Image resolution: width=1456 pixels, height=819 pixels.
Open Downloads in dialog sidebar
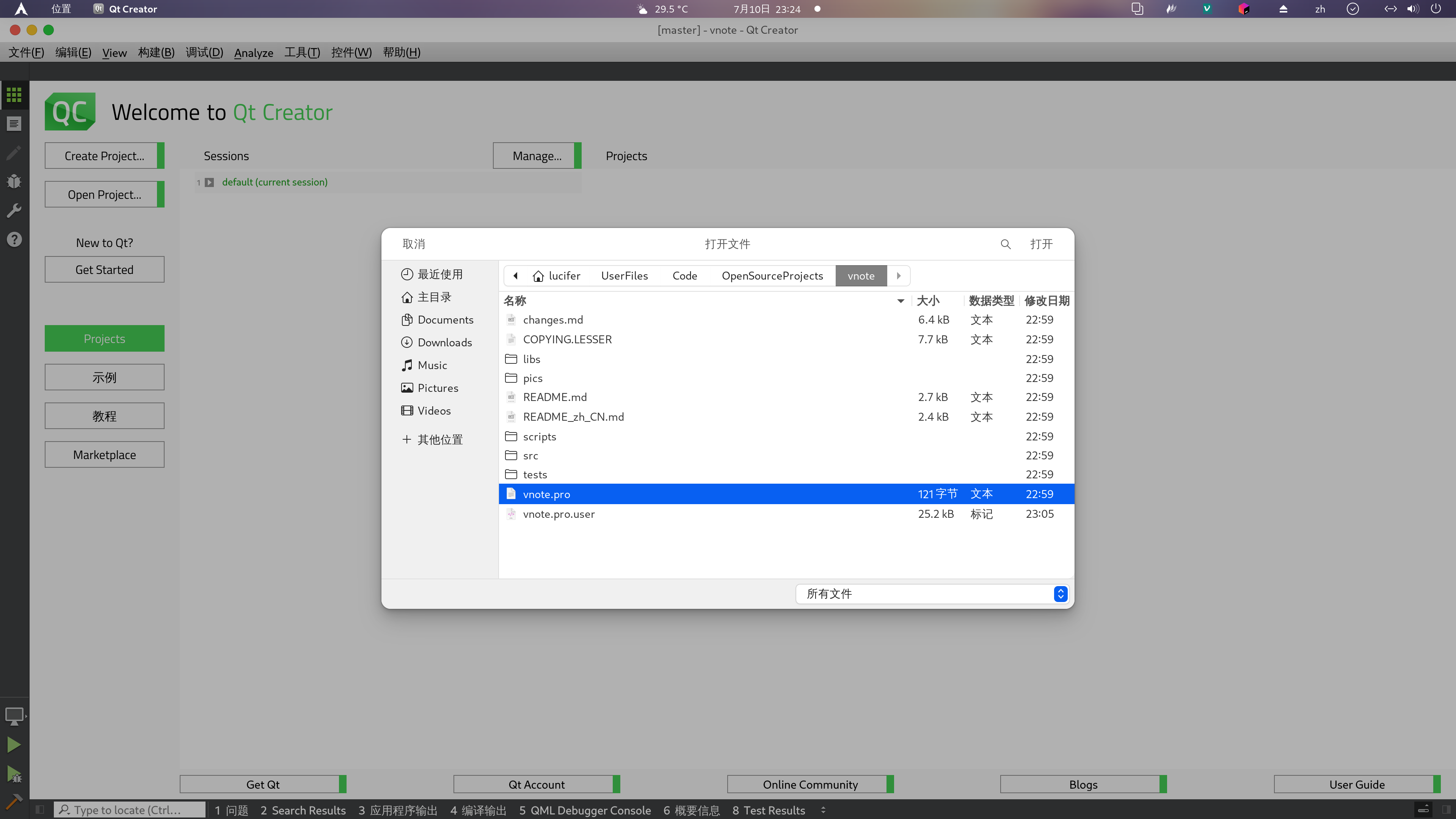(436, 342)
